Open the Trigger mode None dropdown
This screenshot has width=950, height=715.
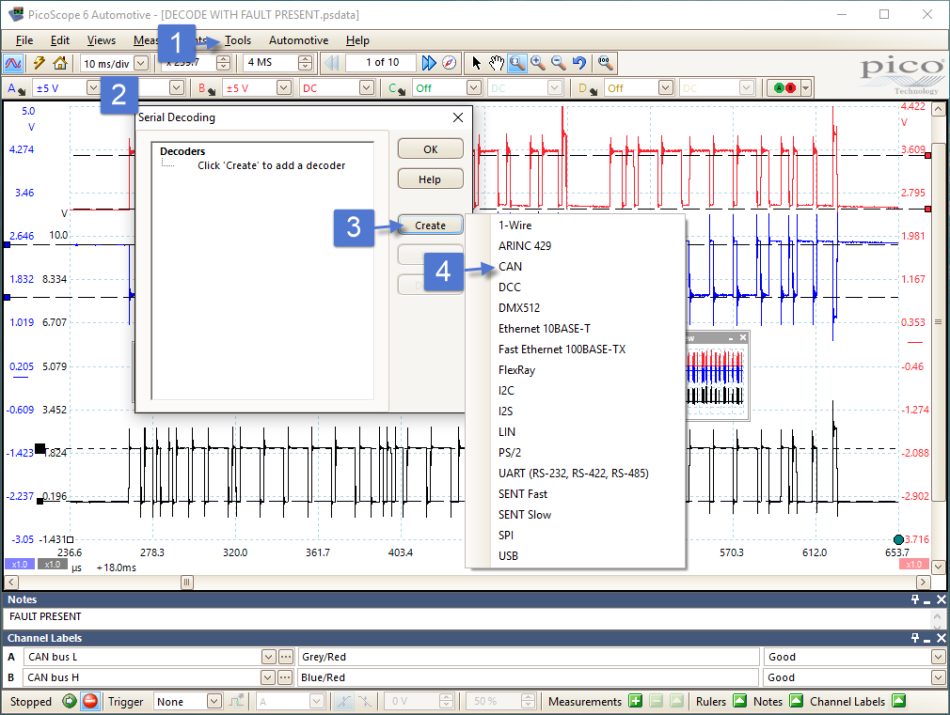(x=214, y=701)
